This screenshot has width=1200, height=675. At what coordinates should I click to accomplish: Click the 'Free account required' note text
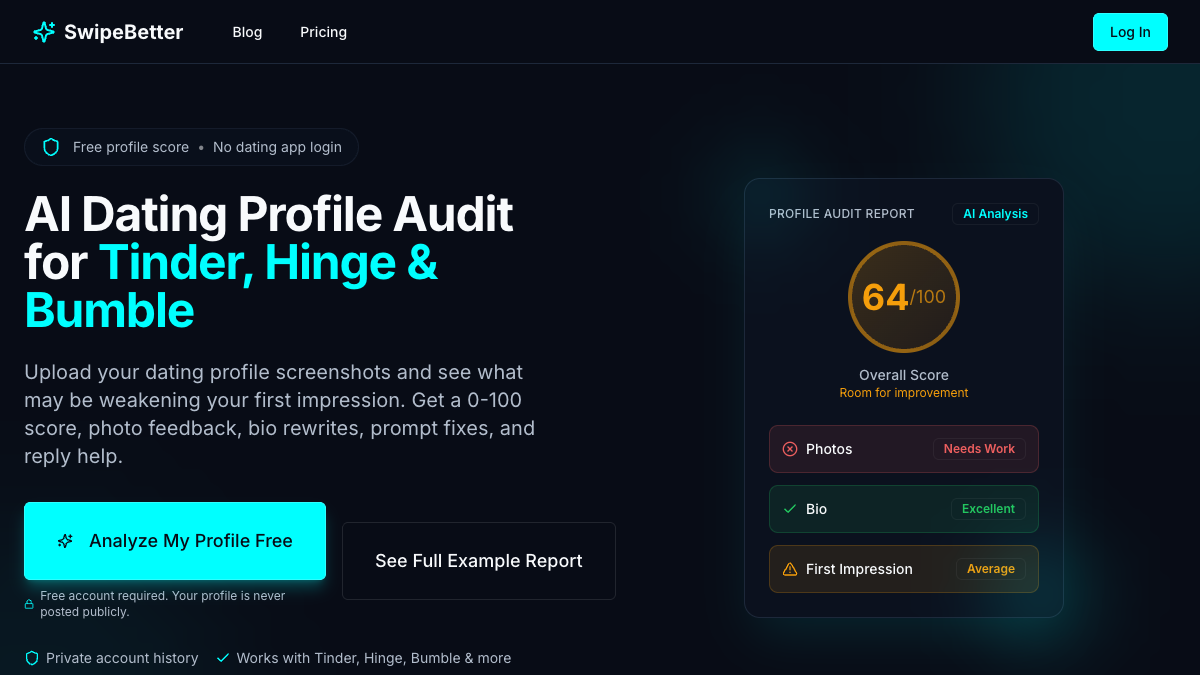[x=163, y=603]
